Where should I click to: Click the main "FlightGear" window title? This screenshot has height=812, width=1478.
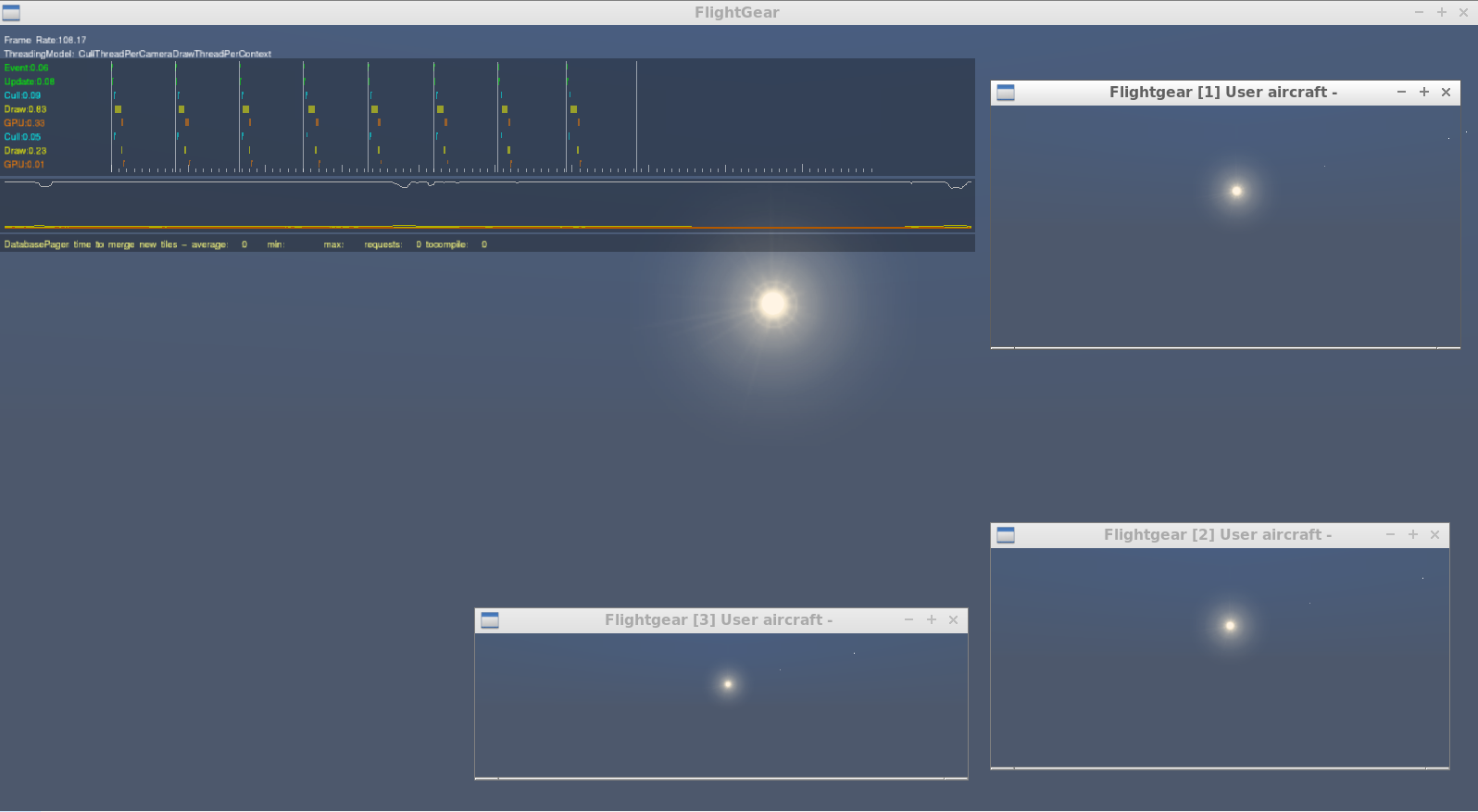tap(737, 13)
